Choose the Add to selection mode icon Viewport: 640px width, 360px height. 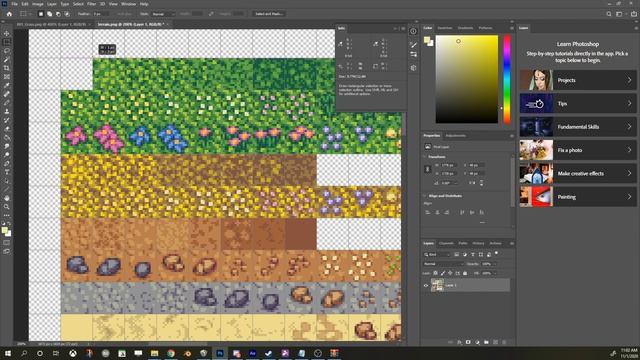coord(49,14)
